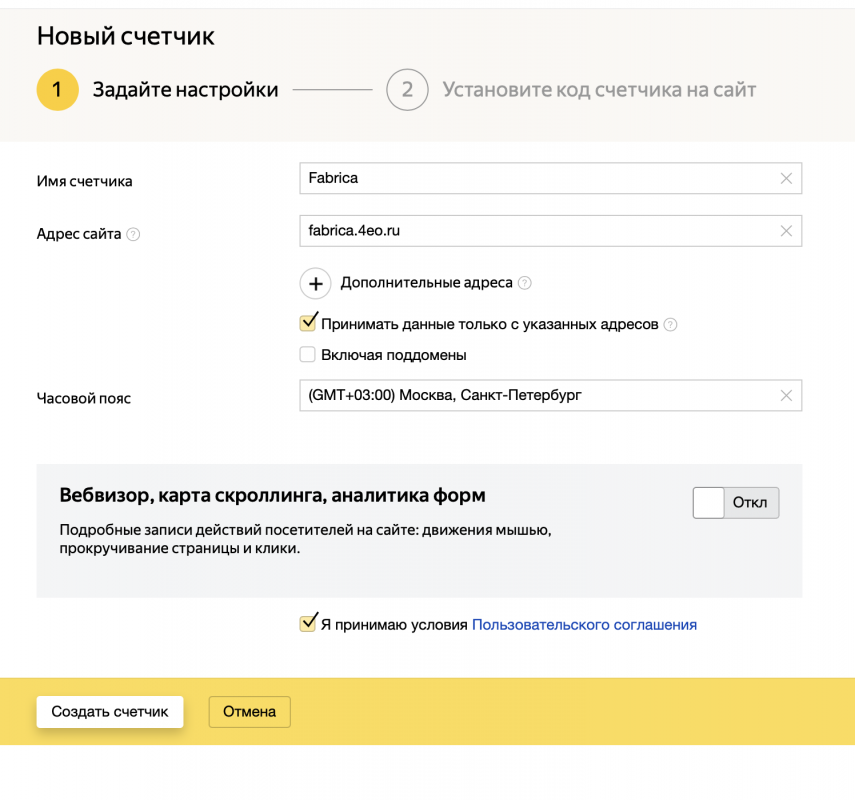Go to Установите код счетчика на сайт step
Image resolution: width=855 pixels, height=800 pixels.
click(599, 90)
